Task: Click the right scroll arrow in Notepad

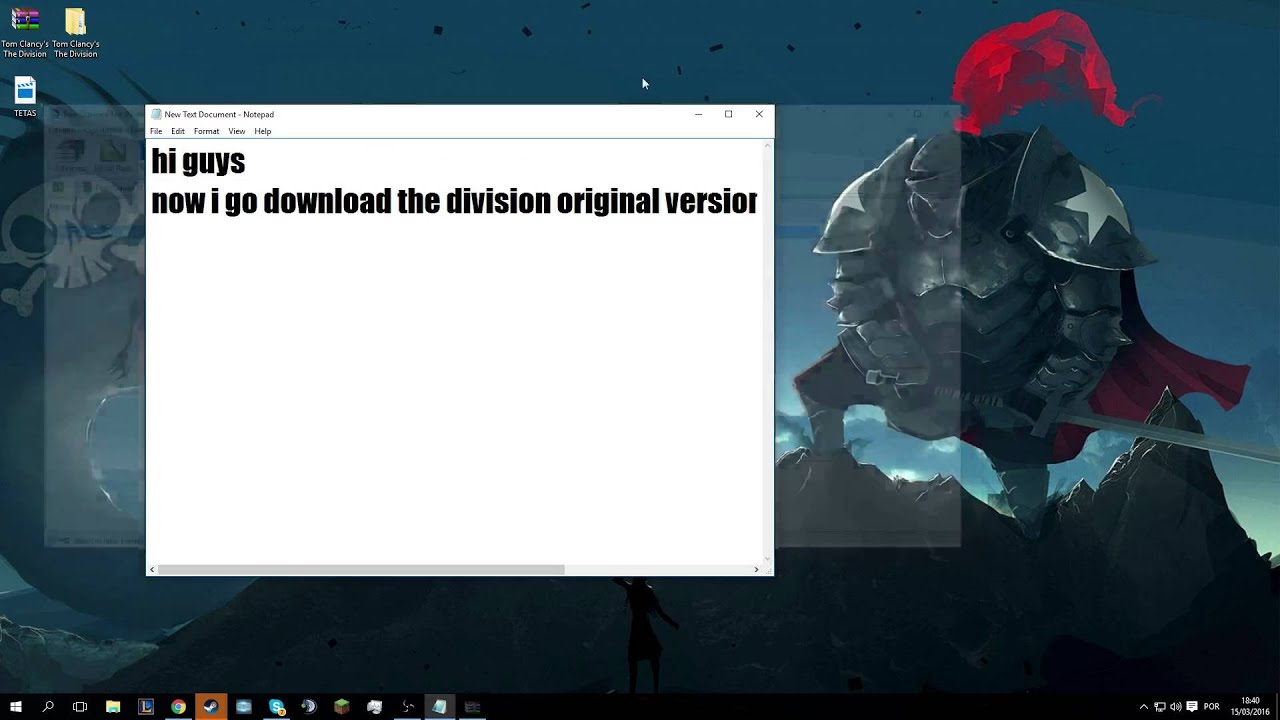Action: pyautogui.click(x=756, y=570)
